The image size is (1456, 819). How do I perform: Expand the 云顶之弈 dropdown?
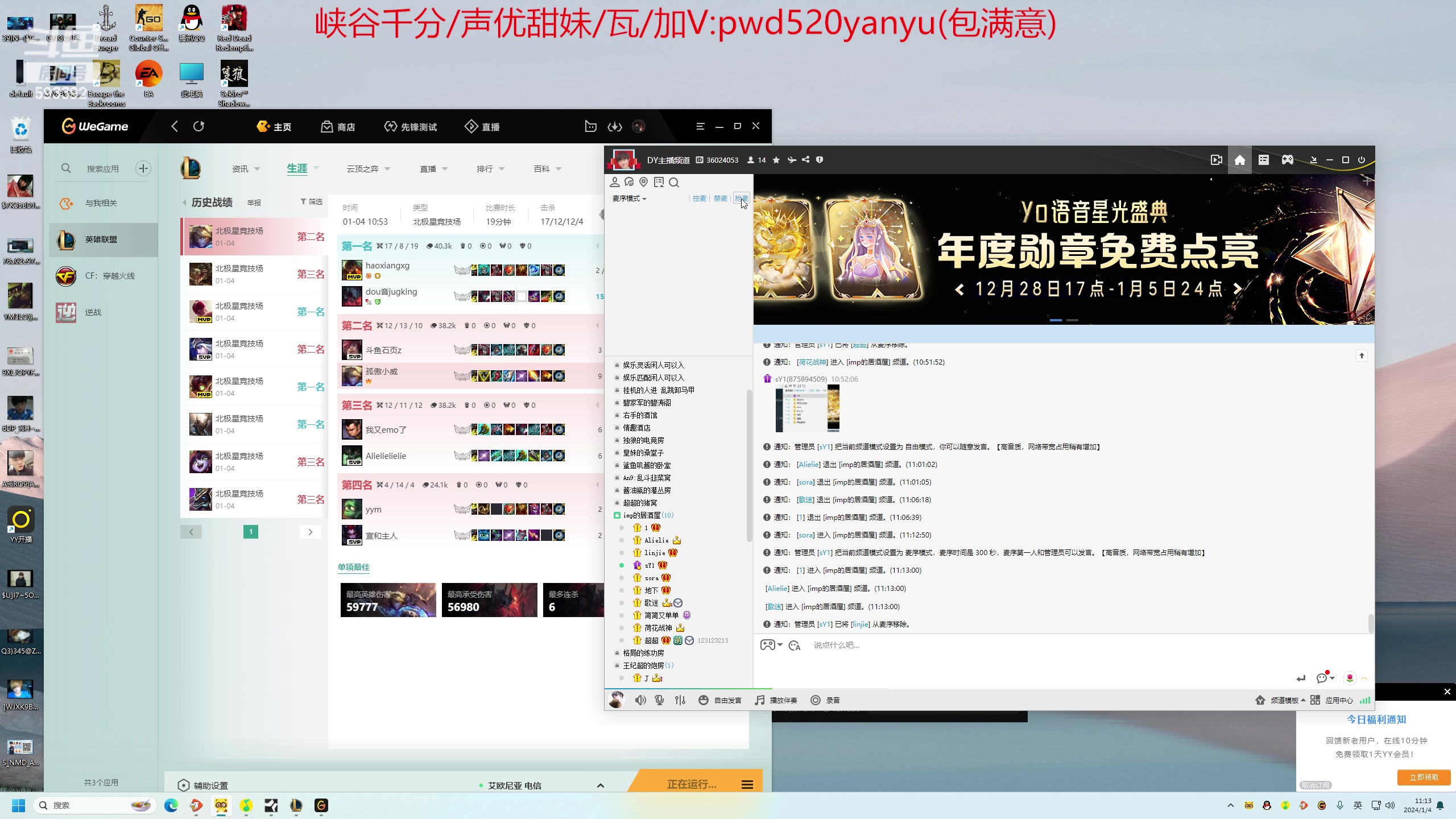369,169
